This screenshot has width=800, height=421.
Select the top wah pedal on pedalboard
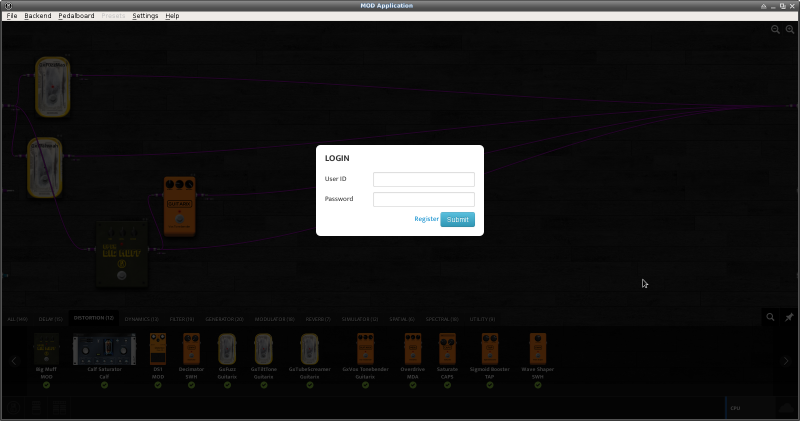pyautogui.click(x=53, y=87)
